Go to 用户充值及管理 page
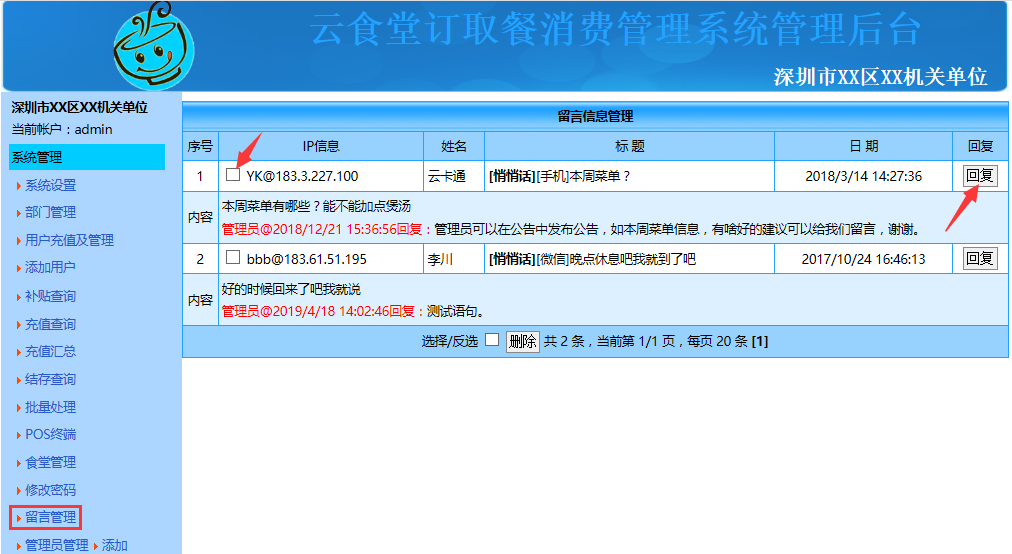The image size is (1012, 554). point(69,240)
